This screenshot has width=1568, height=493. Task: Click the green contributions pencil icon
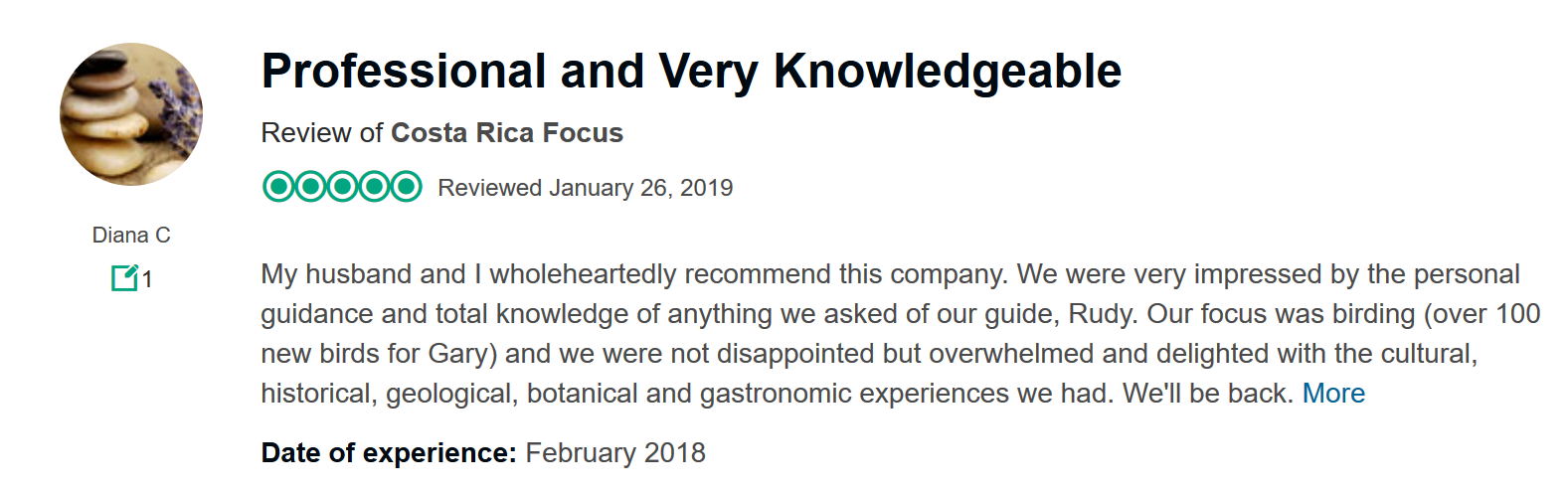124,277
